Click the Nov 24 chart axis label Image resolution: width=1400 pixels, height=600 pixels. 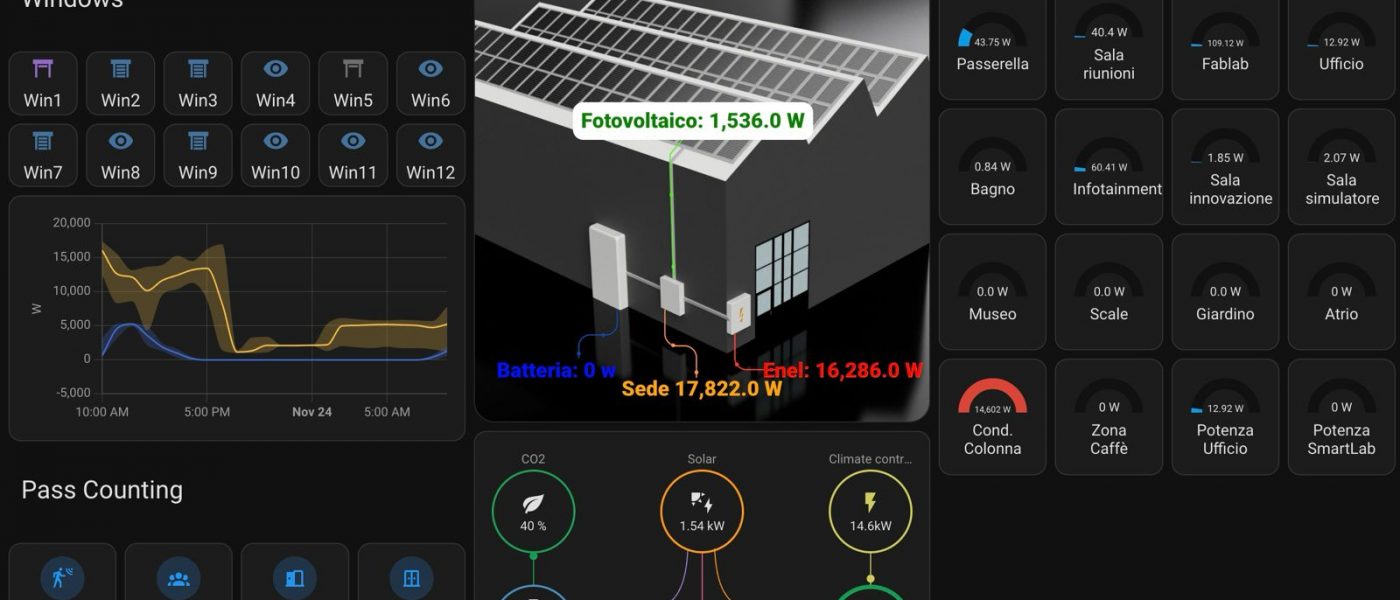pyautogui.click(x=312, y=412)
